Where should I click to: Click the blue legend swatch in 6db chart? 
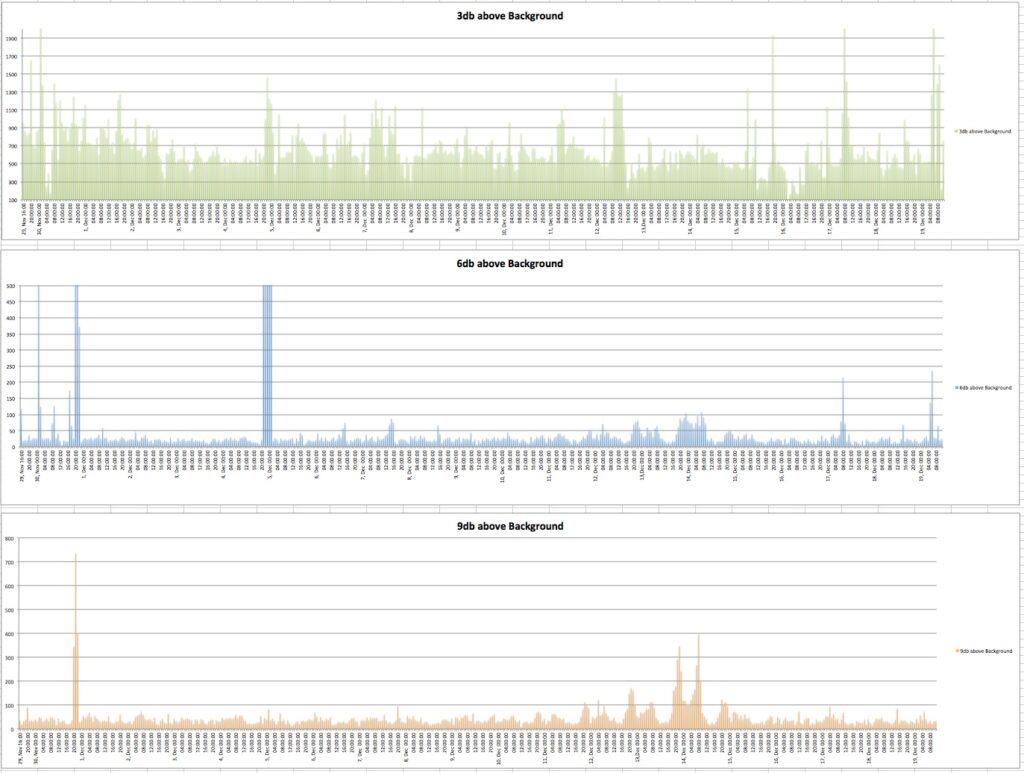coord(955,387)
